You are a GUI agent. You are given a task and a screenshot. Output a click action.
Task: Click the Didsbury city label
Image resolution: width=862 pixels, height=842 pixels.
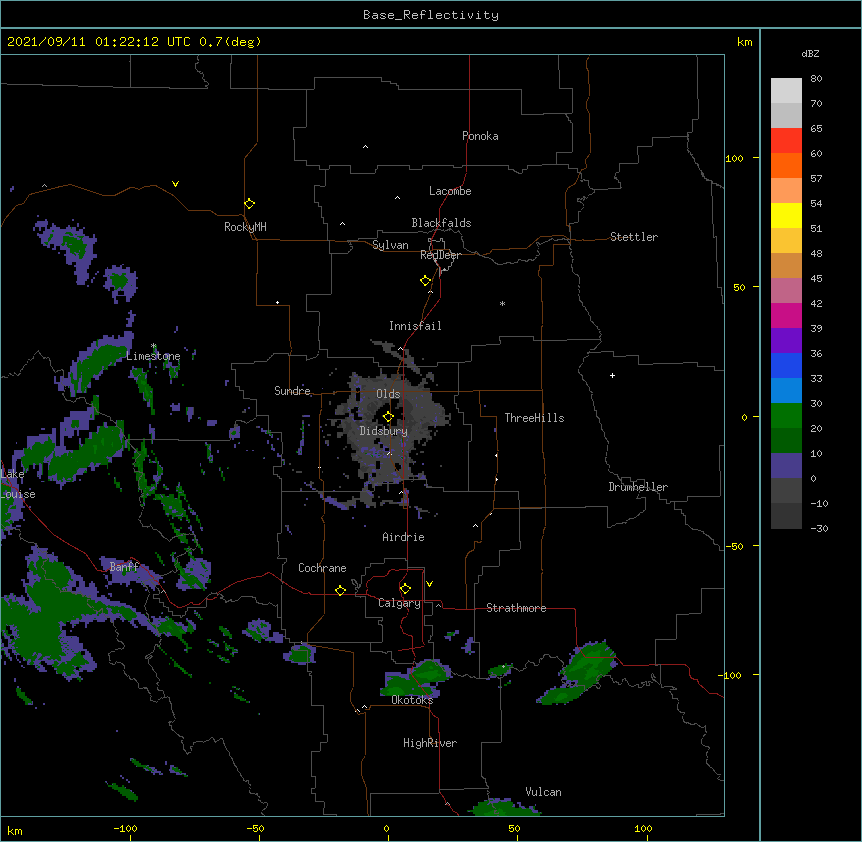click(x=384, y=431)
